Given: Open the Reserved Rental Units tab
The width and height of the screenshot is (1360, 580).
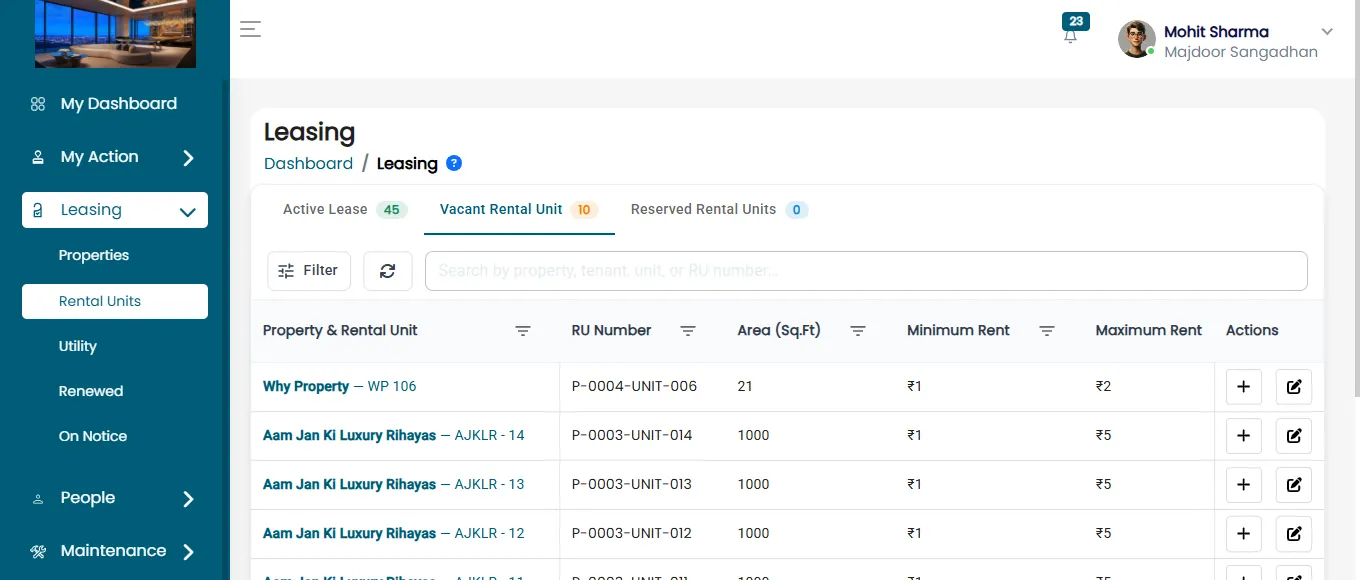Looking at the screenshot, I should [719, 210].
